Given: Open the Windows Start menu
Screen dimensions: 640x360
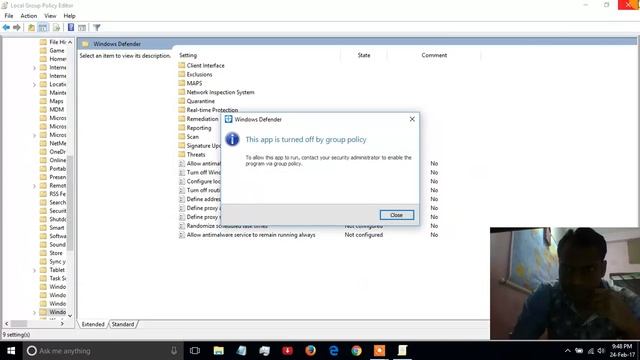Looking at the screenshot, I should pos(11,351).
